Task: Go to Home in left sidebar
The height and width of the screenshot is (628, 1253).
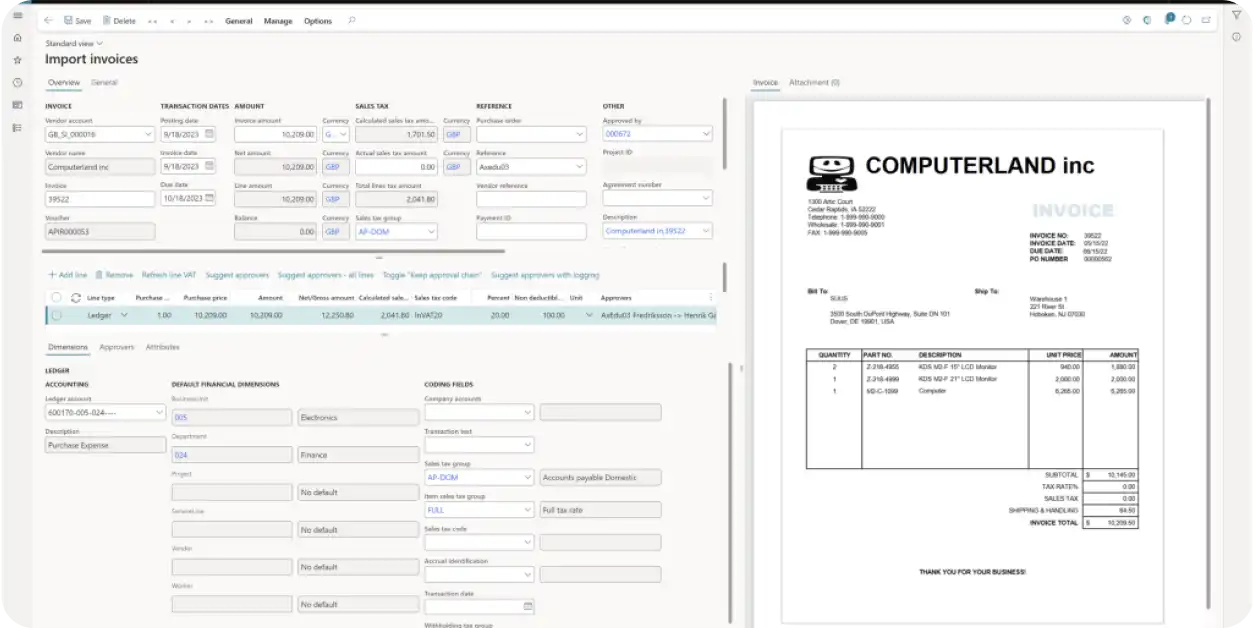Action: [x=17, y=38]
